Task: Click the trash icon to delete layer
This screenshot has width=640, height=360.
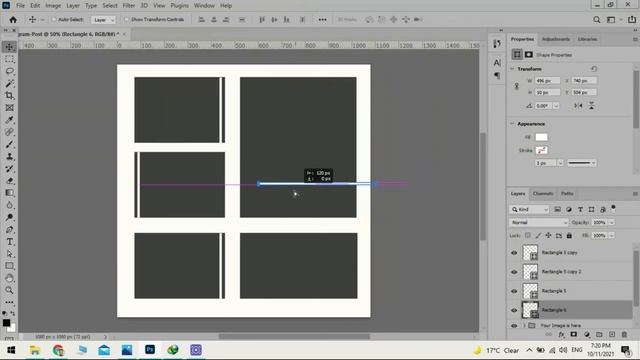Action: coord(624,334)
